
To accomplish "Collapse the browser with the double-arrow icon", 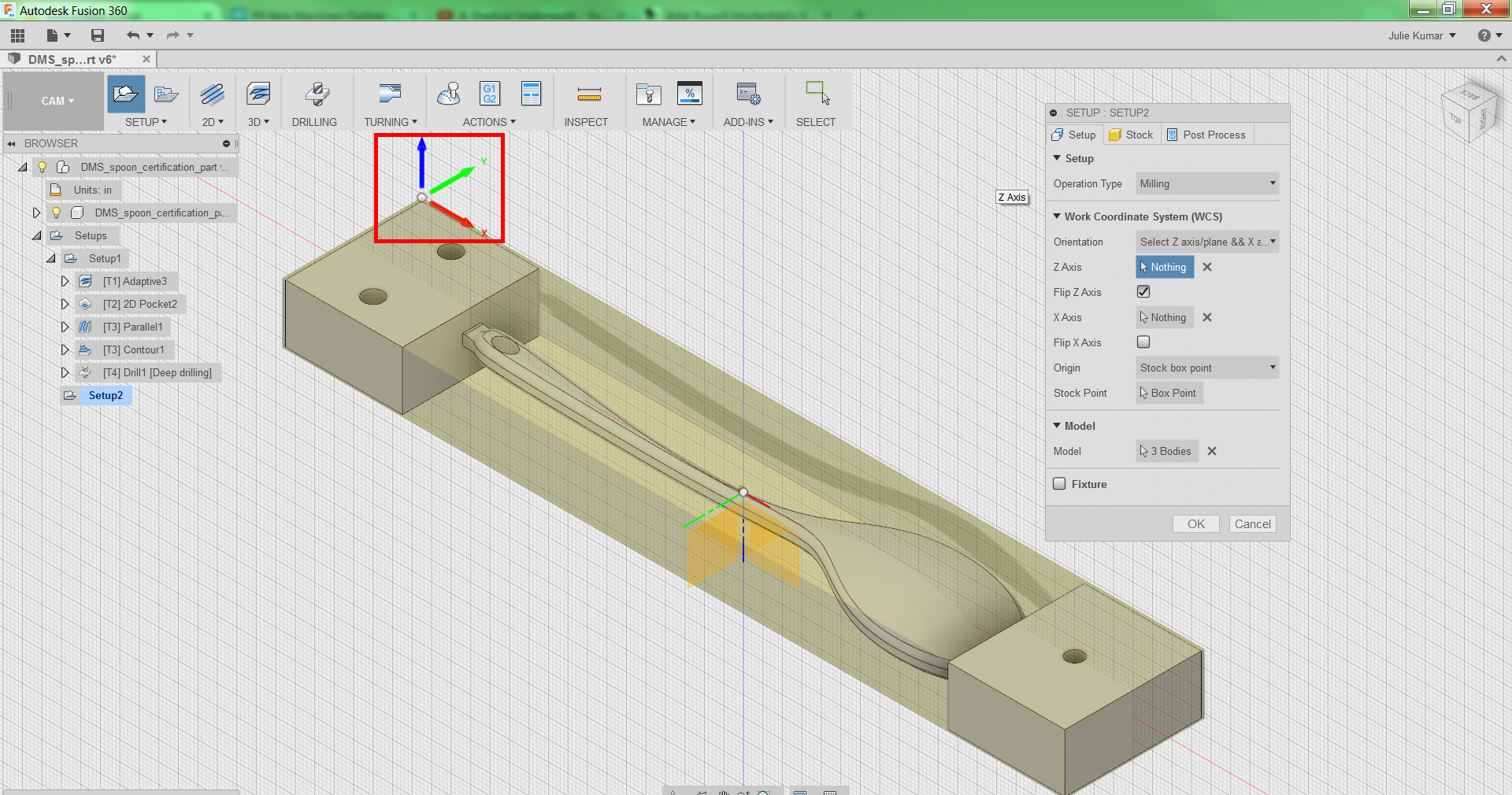I will [x=12, y=143].
